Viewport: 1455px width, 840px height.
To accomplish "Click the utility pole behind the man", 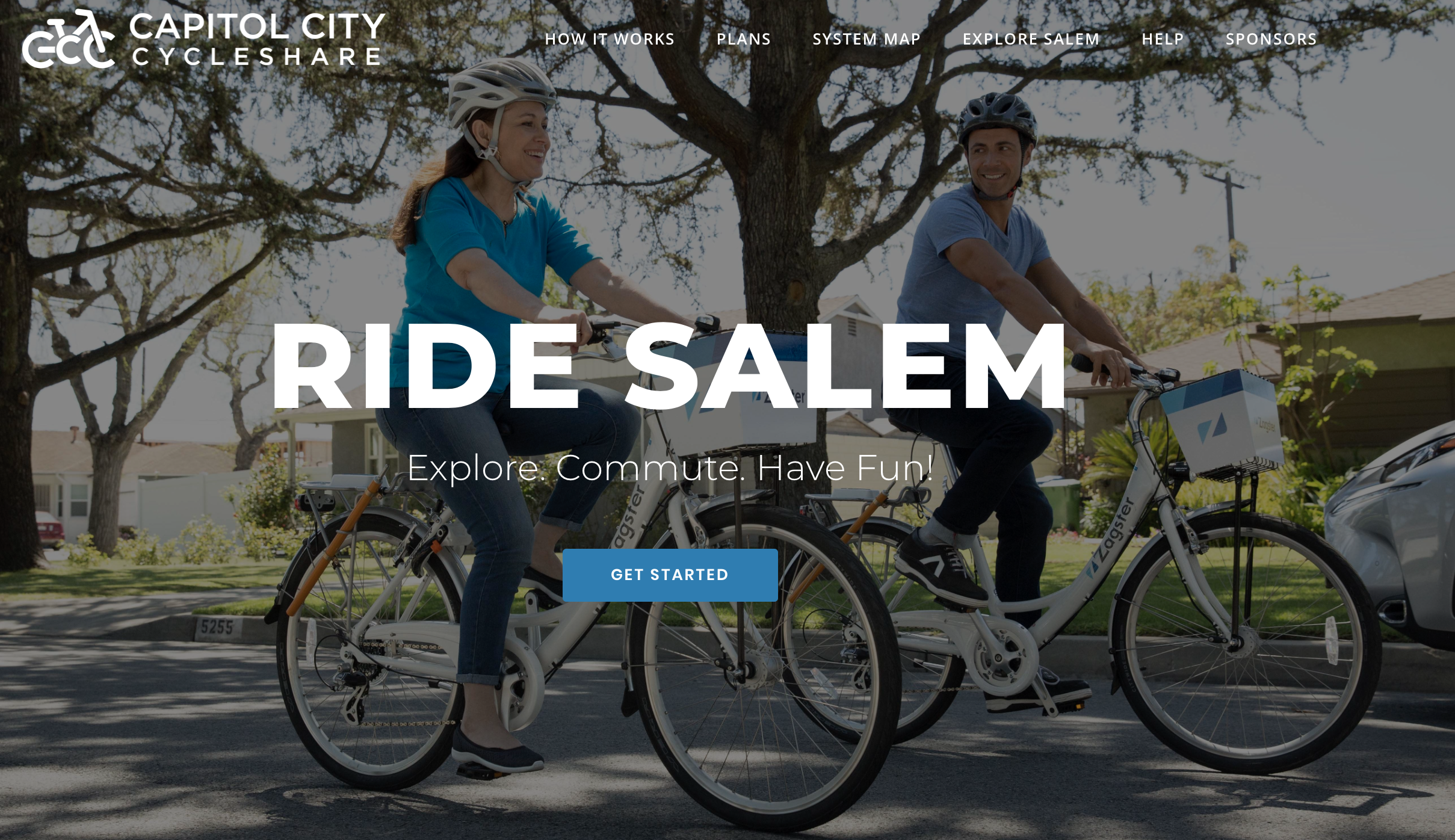I will [1229, 223].
